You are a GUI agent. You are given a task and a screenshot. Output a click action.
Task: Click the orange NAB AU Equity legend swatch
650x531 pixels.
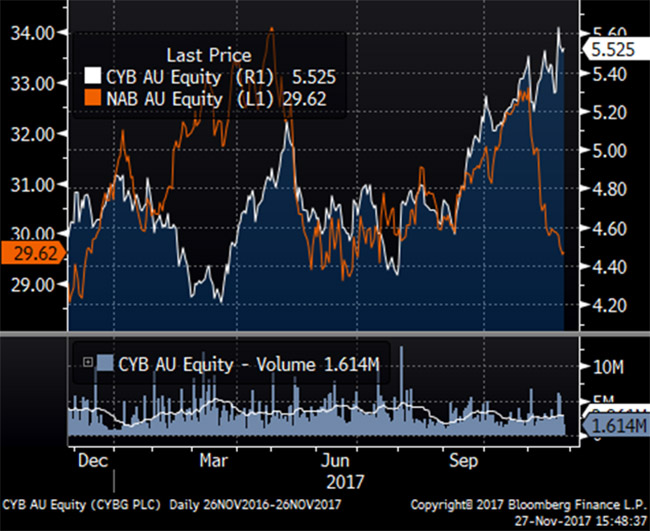click(91, 97)
